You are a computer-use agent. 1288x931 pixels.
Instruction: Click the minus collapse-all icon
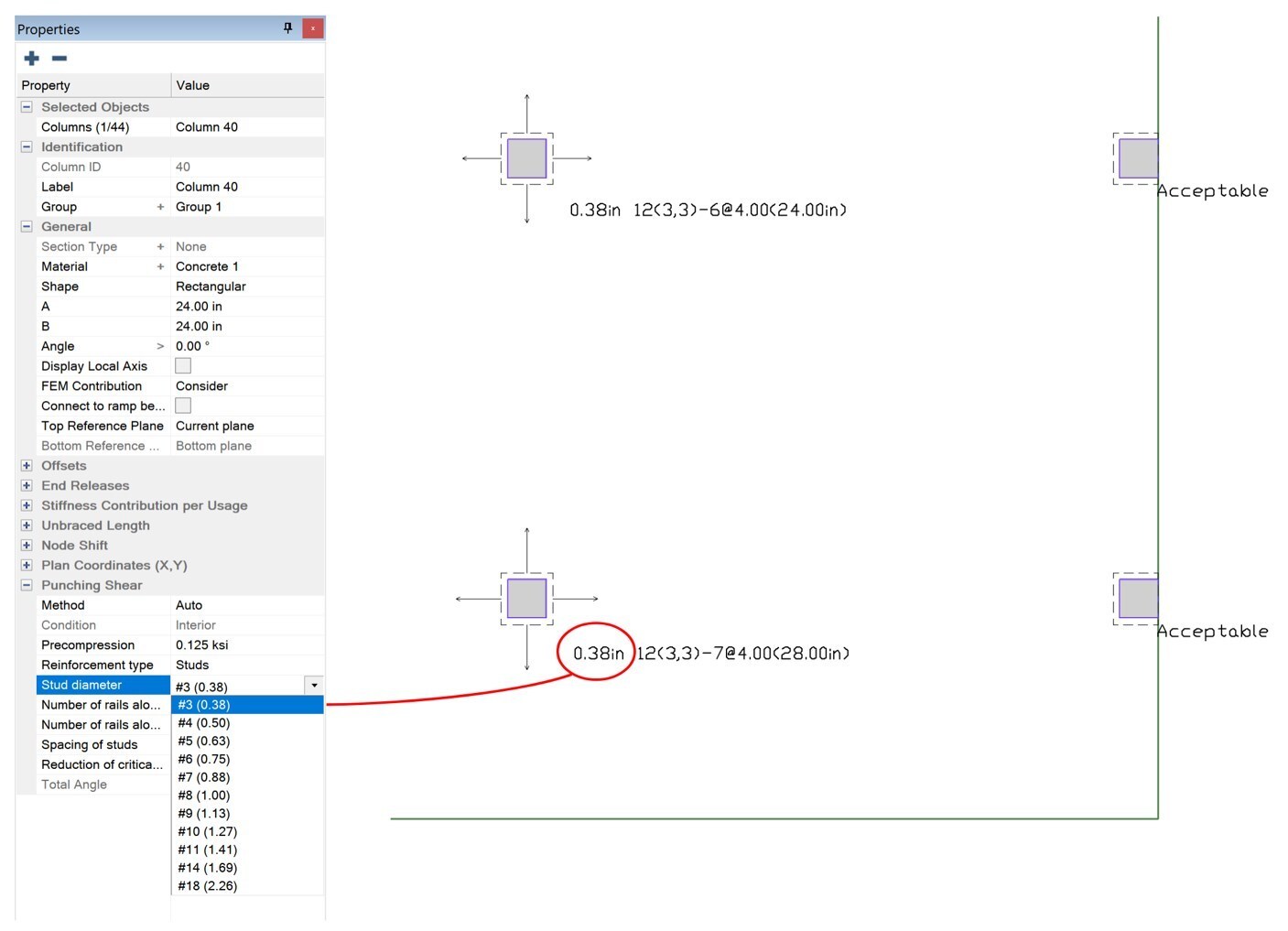coord(60,59)
